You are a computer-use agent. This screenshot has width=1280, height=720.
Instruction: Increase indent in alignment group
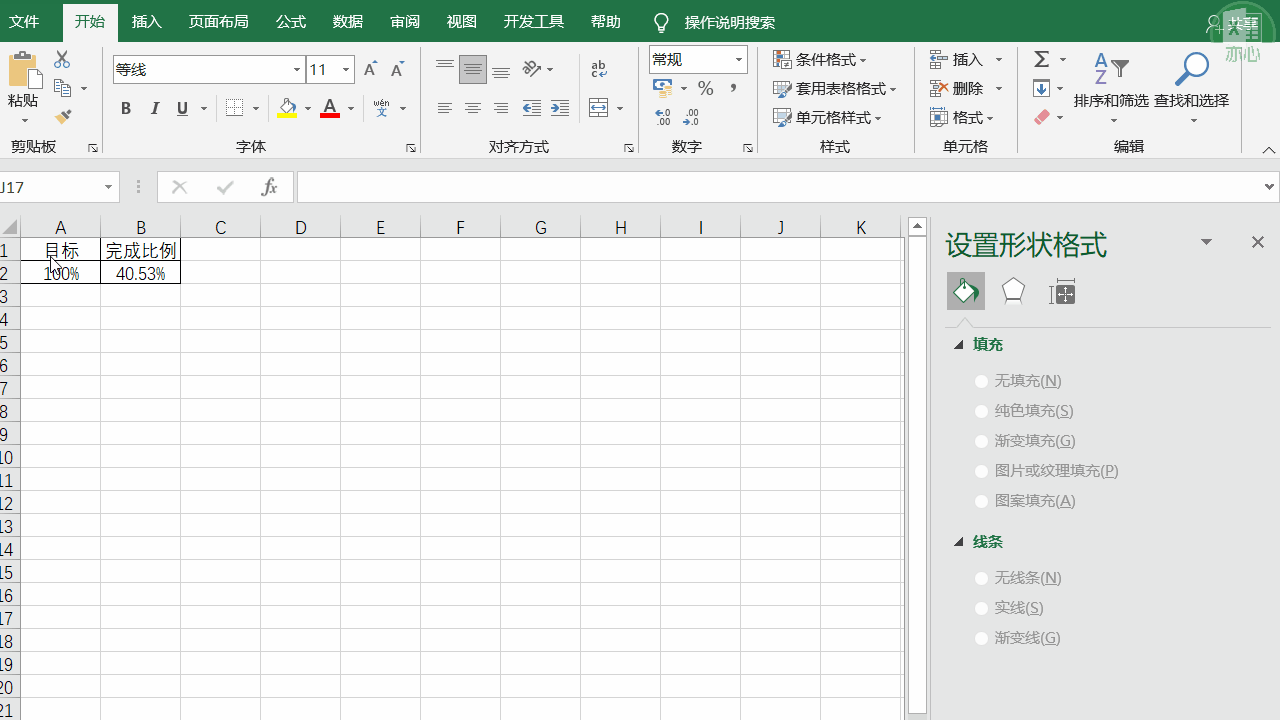[560, 108]
